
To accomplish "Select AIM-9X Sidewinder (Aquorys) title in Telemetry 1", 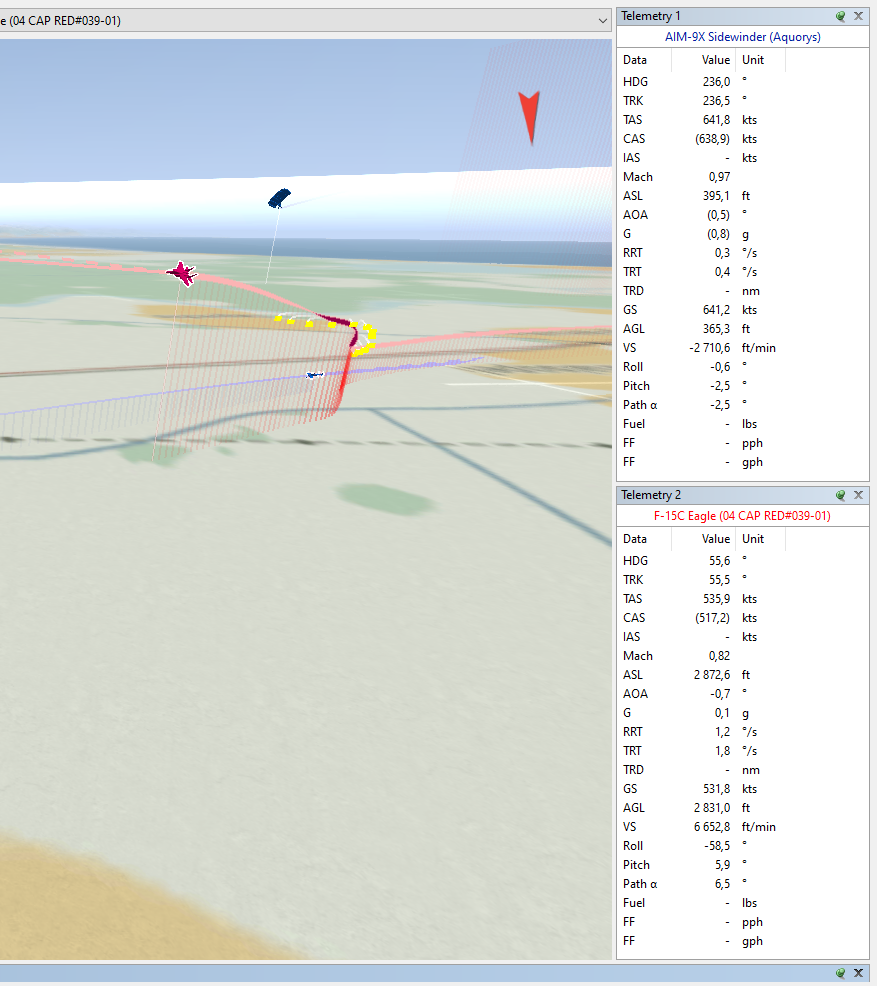I will (x=742, y=37).
